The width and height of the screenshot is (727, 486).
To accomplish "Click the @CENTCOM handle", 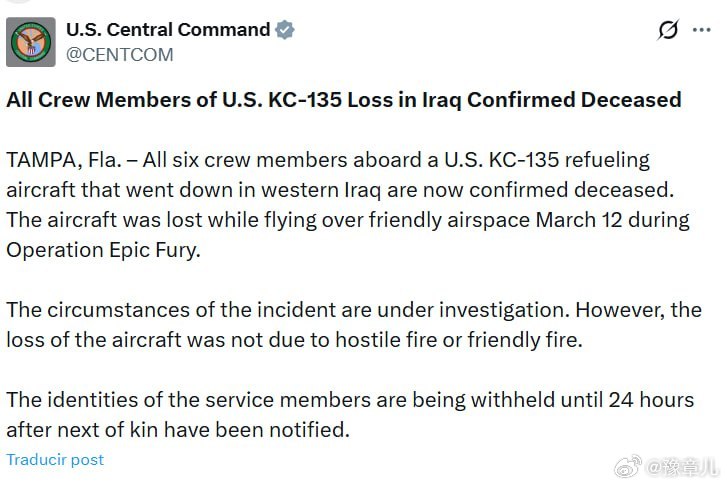I will (119, 55).
